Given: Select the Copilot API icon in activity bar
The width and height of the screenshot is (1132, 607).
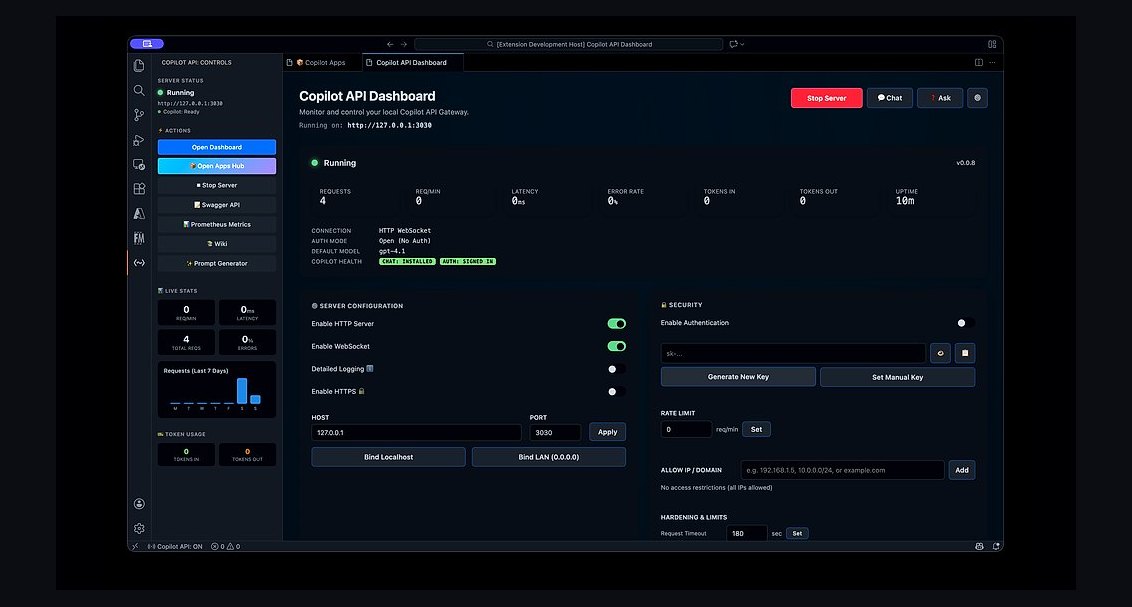Looking at the screenshot, I should [139, 263].
